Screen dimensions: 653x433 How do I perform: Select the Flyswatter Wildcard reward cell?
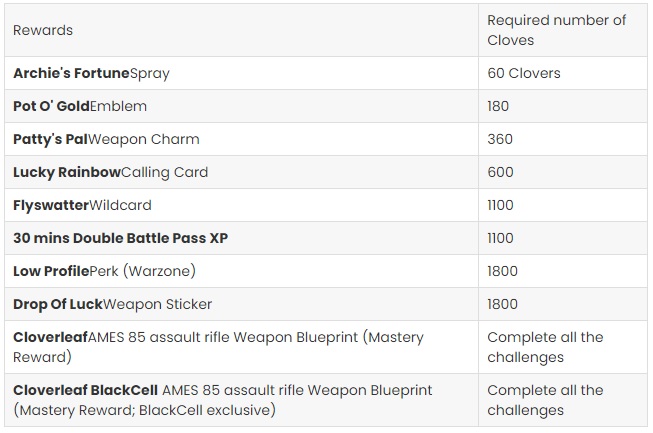click(x=241, y=205)
